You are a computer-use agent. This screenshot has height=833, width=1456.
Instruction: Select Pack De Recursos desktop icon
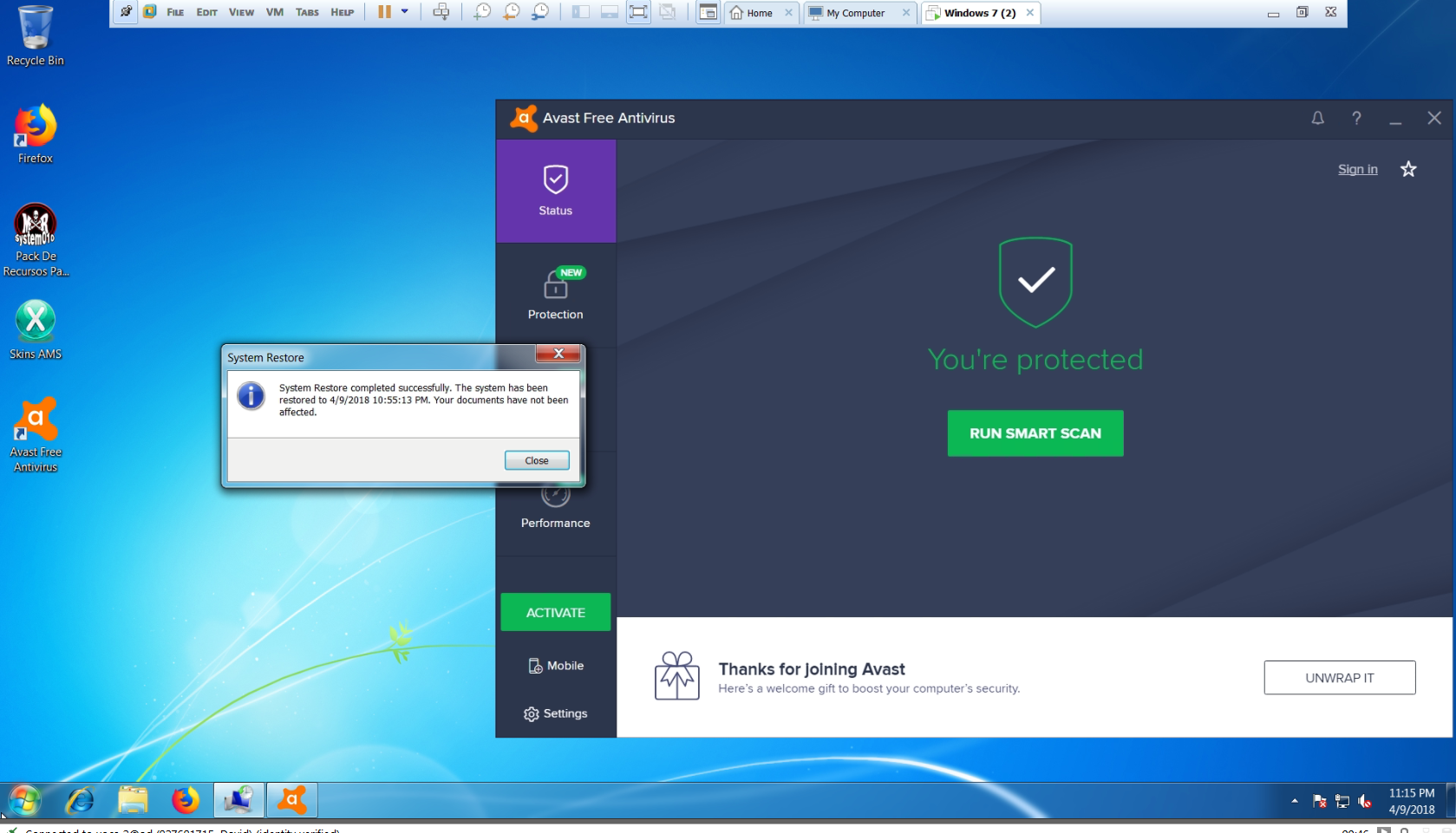point(36,240)
